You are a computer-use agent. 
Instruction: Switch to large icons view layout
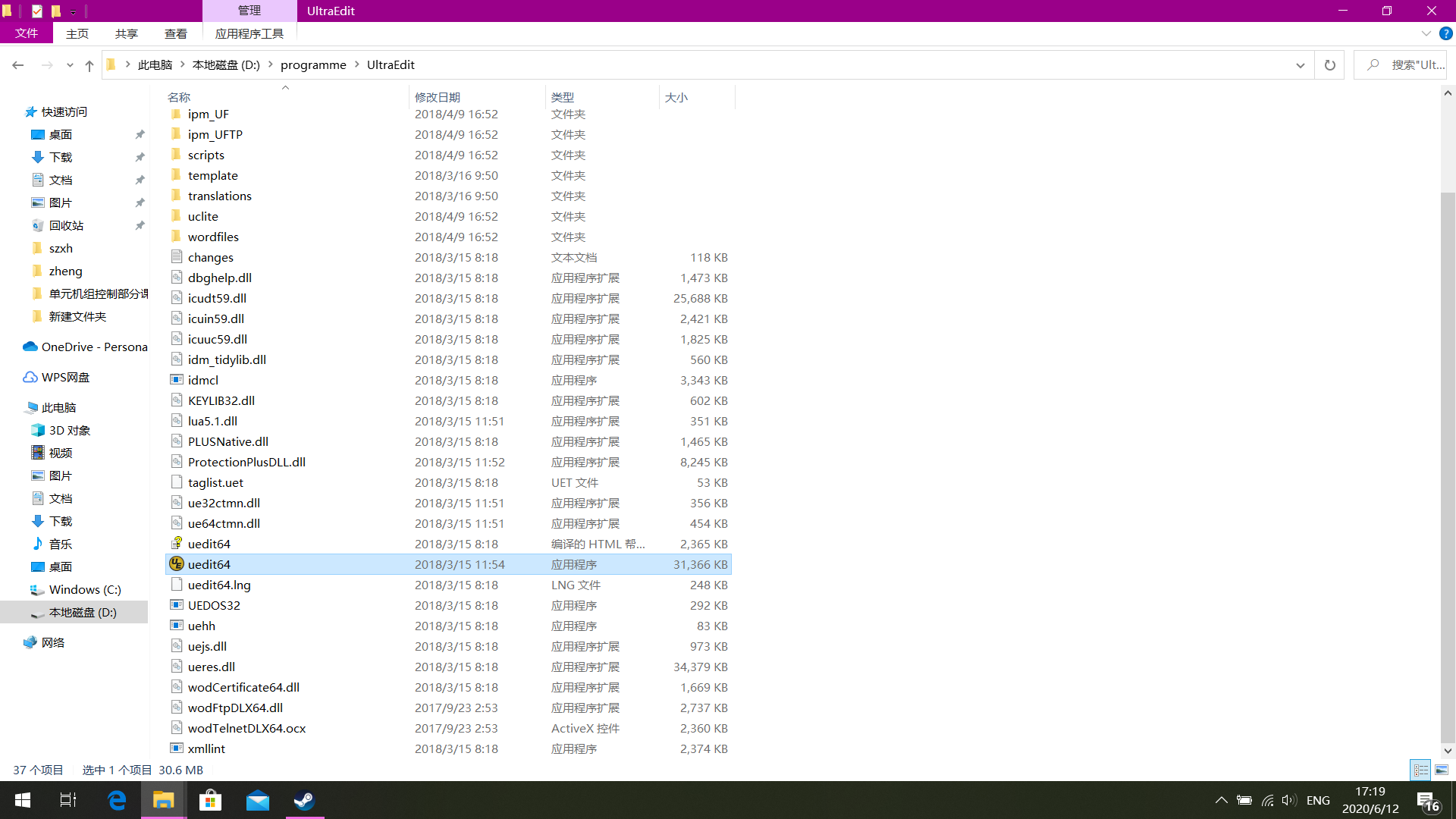pyautogui.click(x=1442, y=770)
